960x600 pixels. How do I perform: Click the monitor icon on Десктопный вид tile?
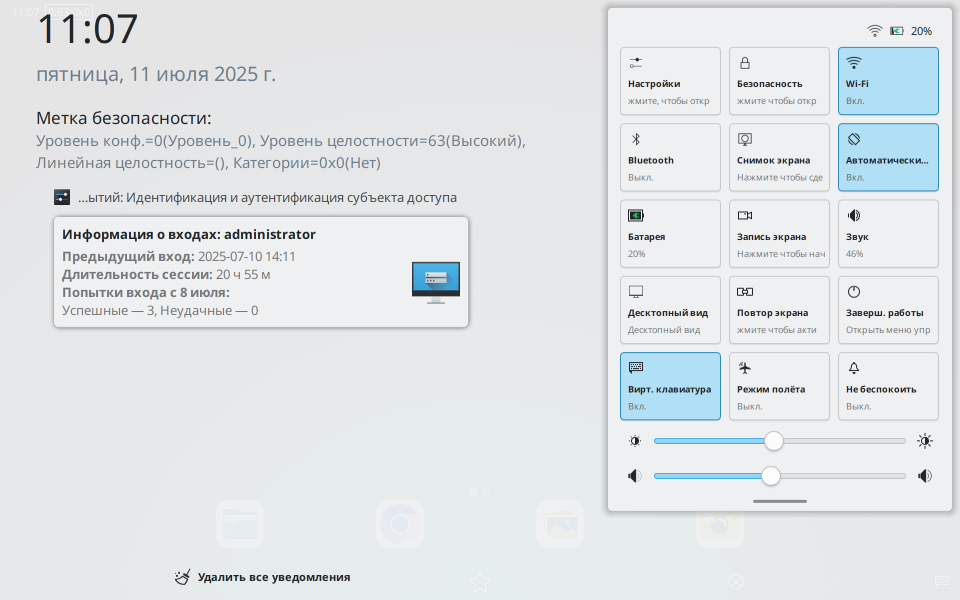coord(636,291)
